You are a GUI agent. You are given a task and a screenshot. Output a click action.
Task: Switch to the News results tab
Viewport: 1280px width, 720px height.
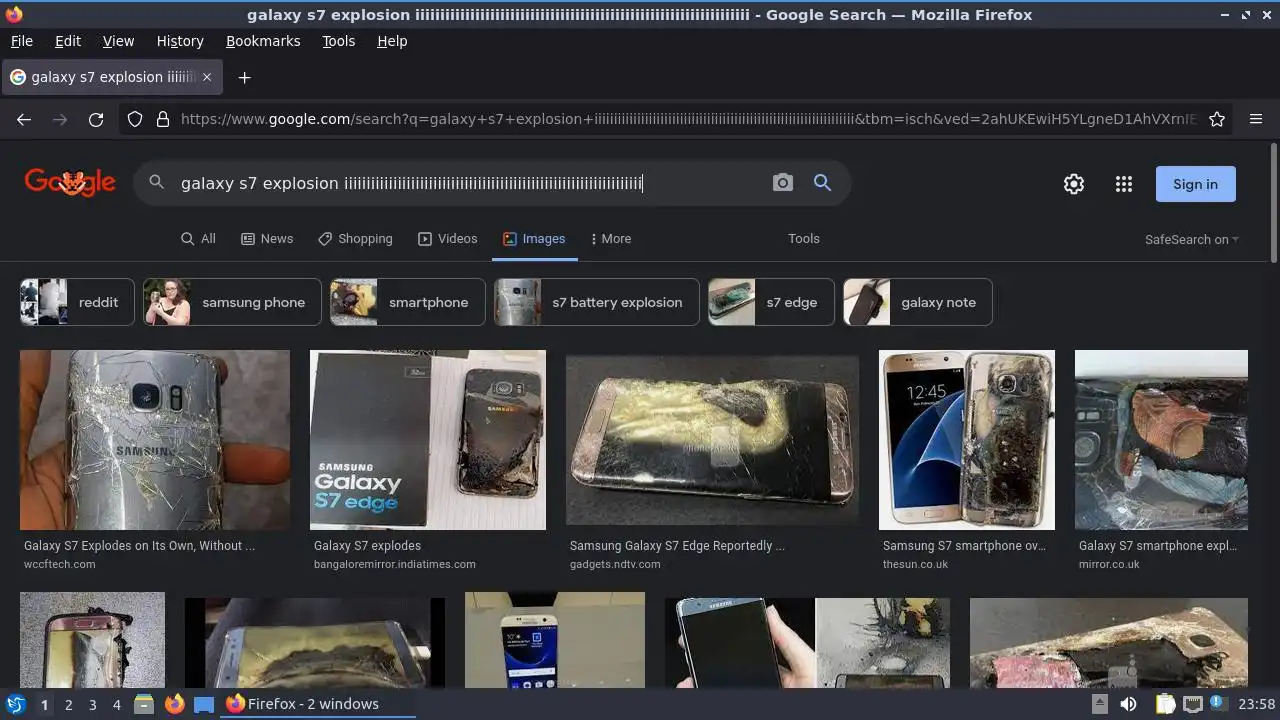[267, 239]
